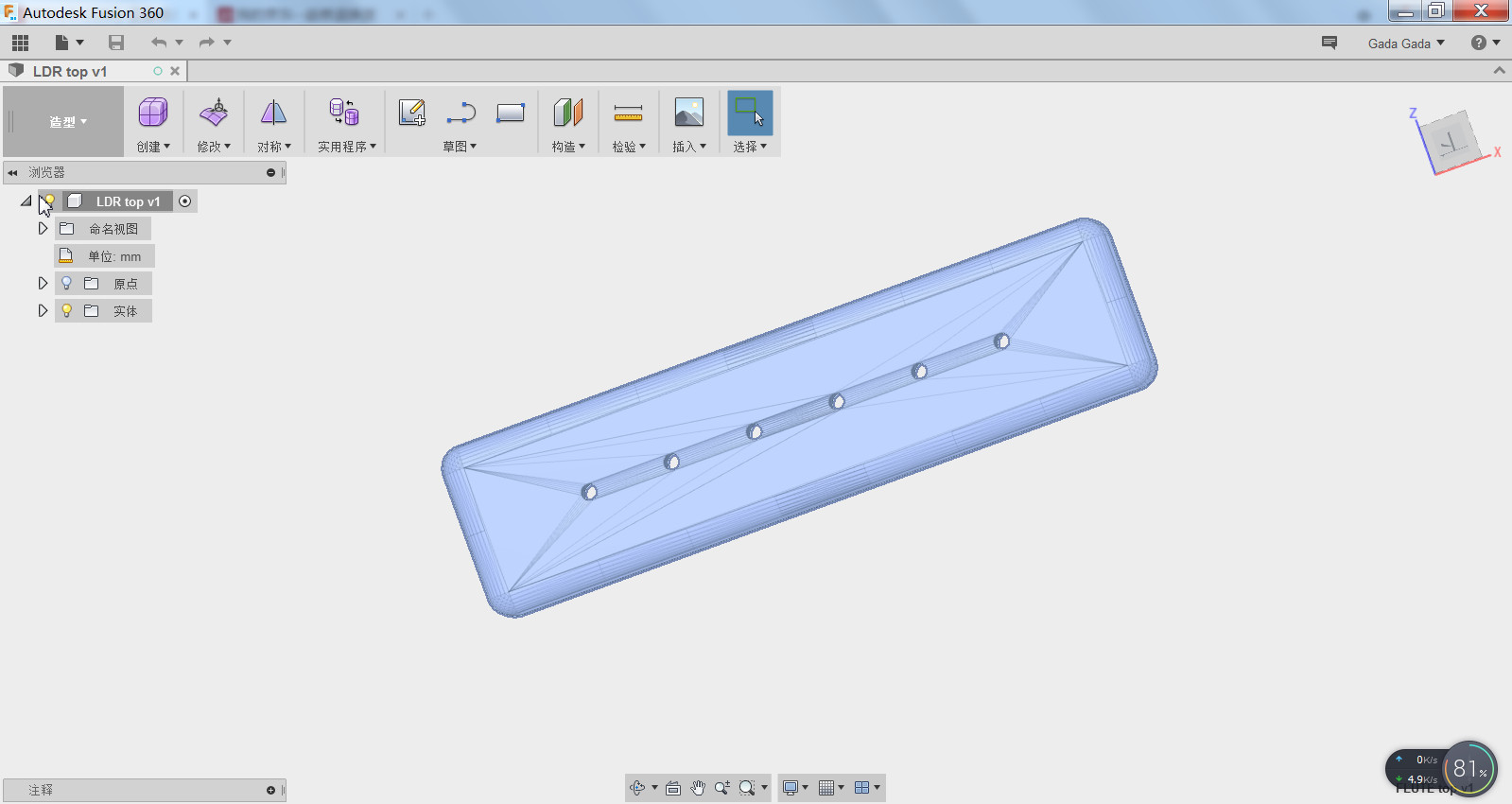Expand the 命名视图 tree node
This screenshot has width=1512, height=804.
tap(43, 228)
